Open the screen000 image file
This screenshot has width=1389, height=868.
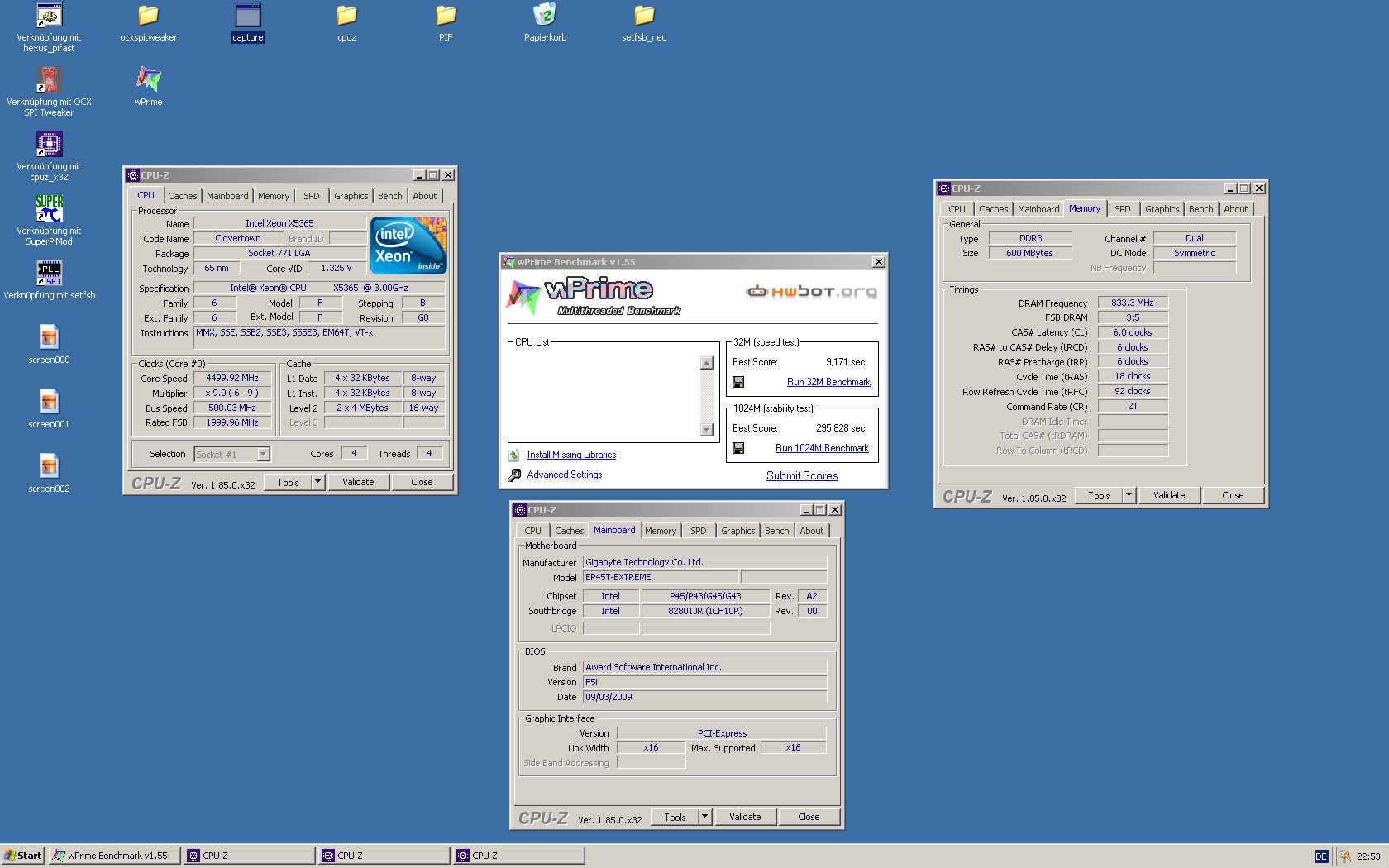[49, 338]
